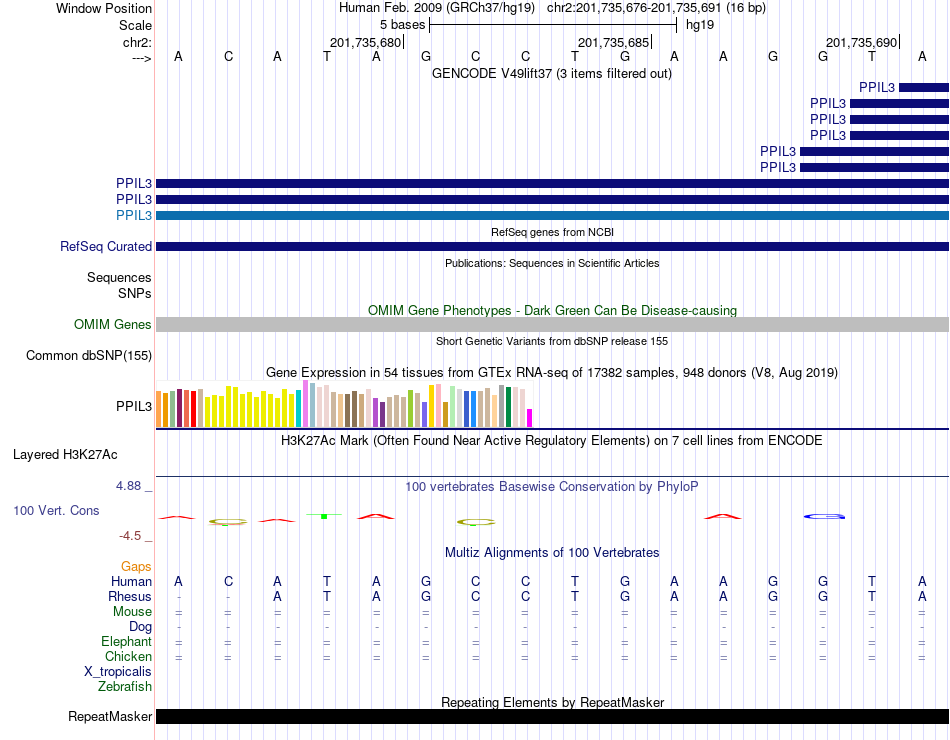
Task: Open Multiz Alignments of 100 Vertebrates title
Action: [552, 553]
